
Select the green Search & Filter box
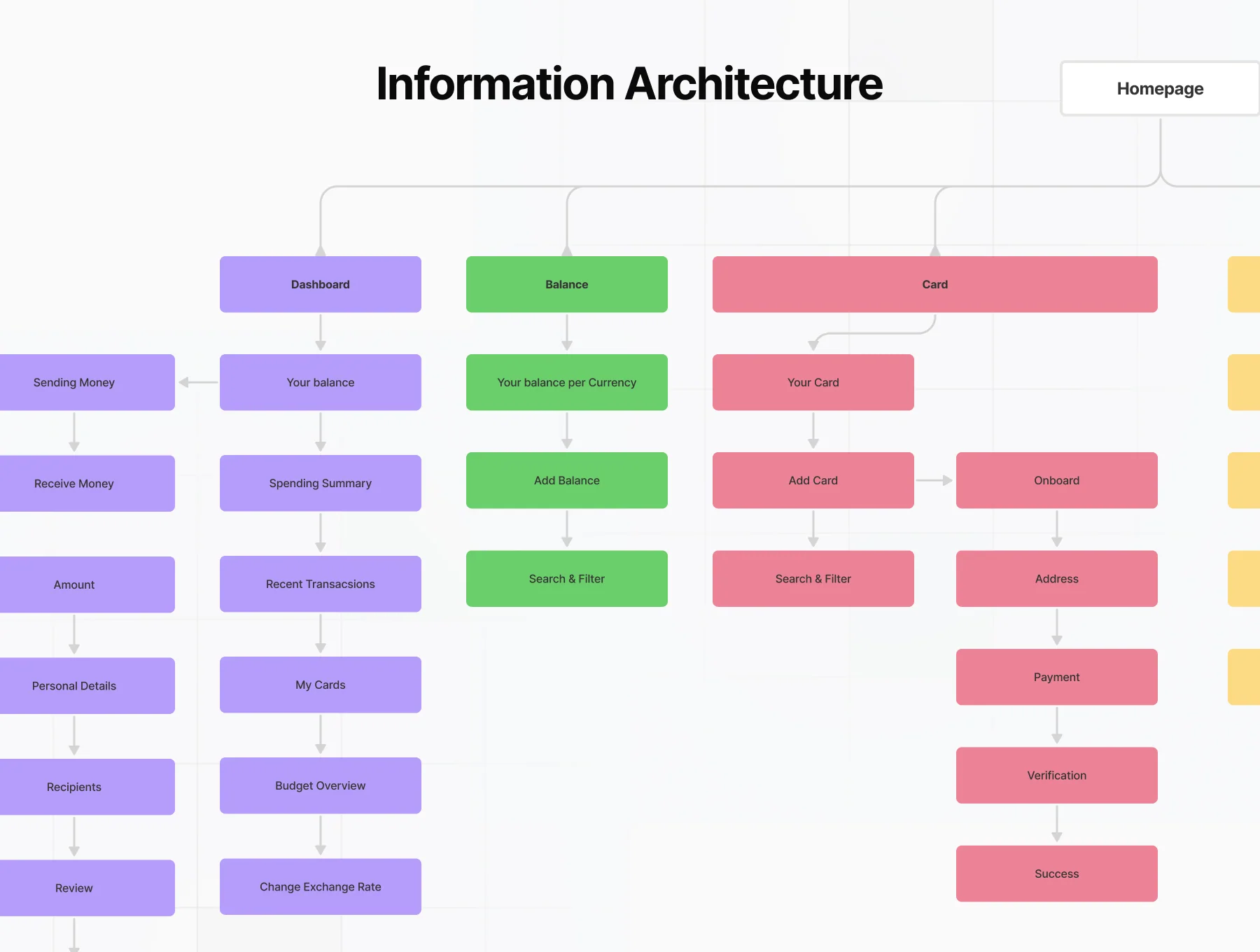(x=567, y=579)
